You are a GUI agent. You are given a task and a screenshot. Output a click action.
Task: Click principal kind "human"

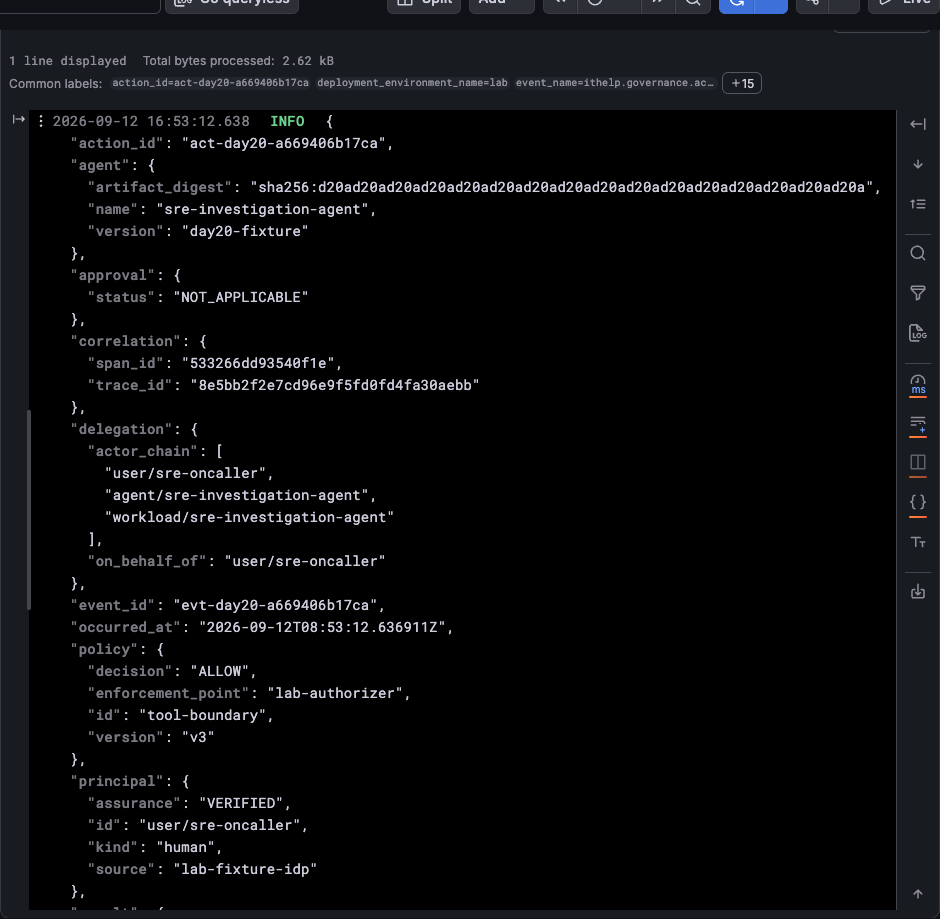185,847
